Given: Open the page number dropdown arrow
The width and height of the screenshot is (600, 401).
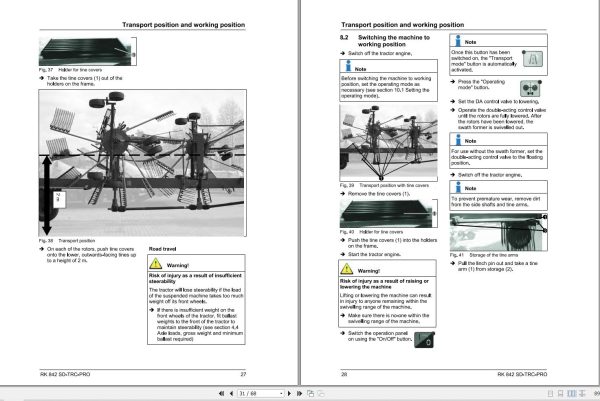Looking at the screenshot, I should (x=281, y=393).
